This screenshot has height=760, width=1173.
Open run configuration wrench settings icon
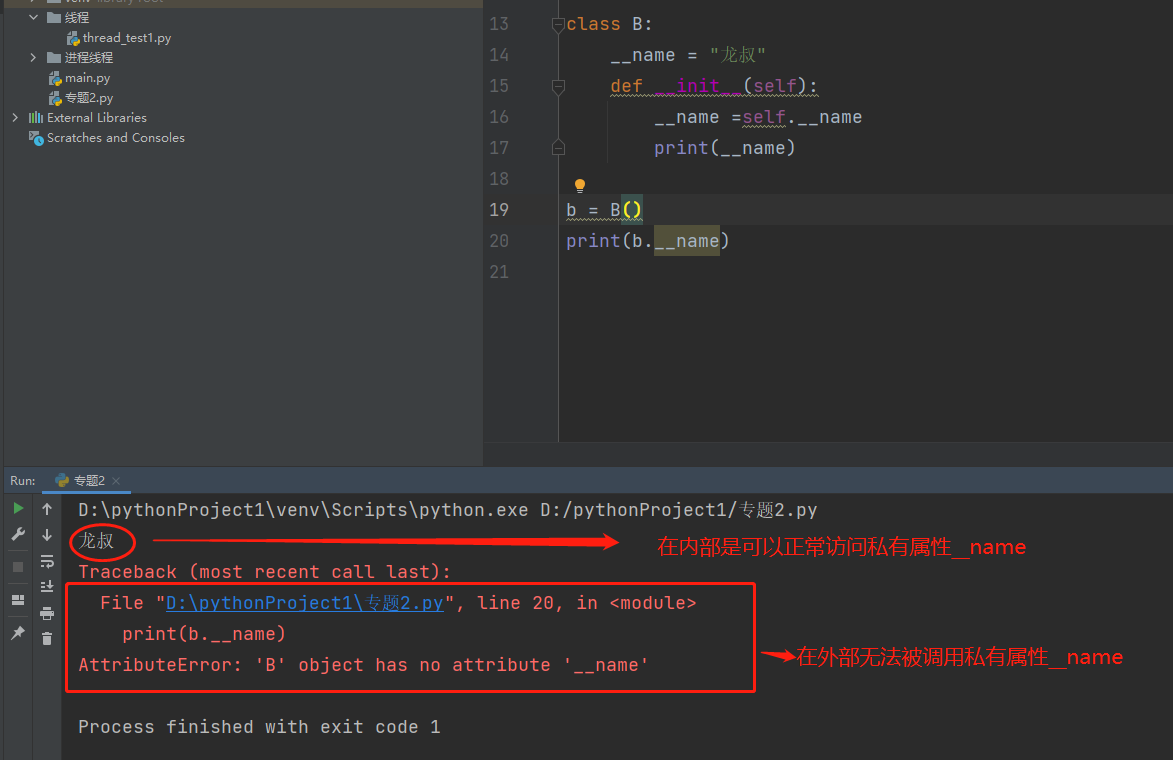pos(18,535)
